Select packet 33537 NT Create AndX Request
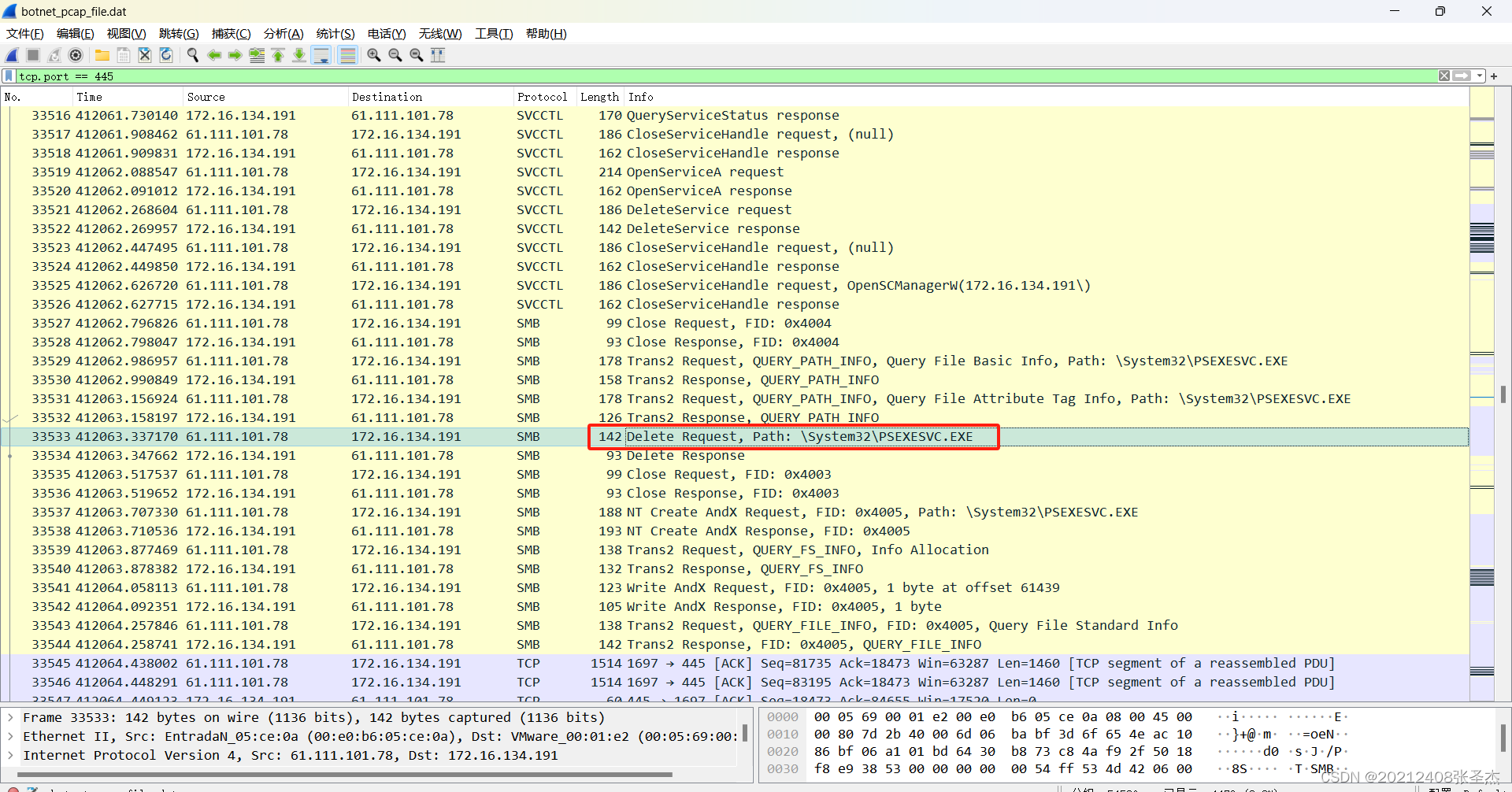The width and height of the screenshot is (1512, 792). (x=735, y=513)
